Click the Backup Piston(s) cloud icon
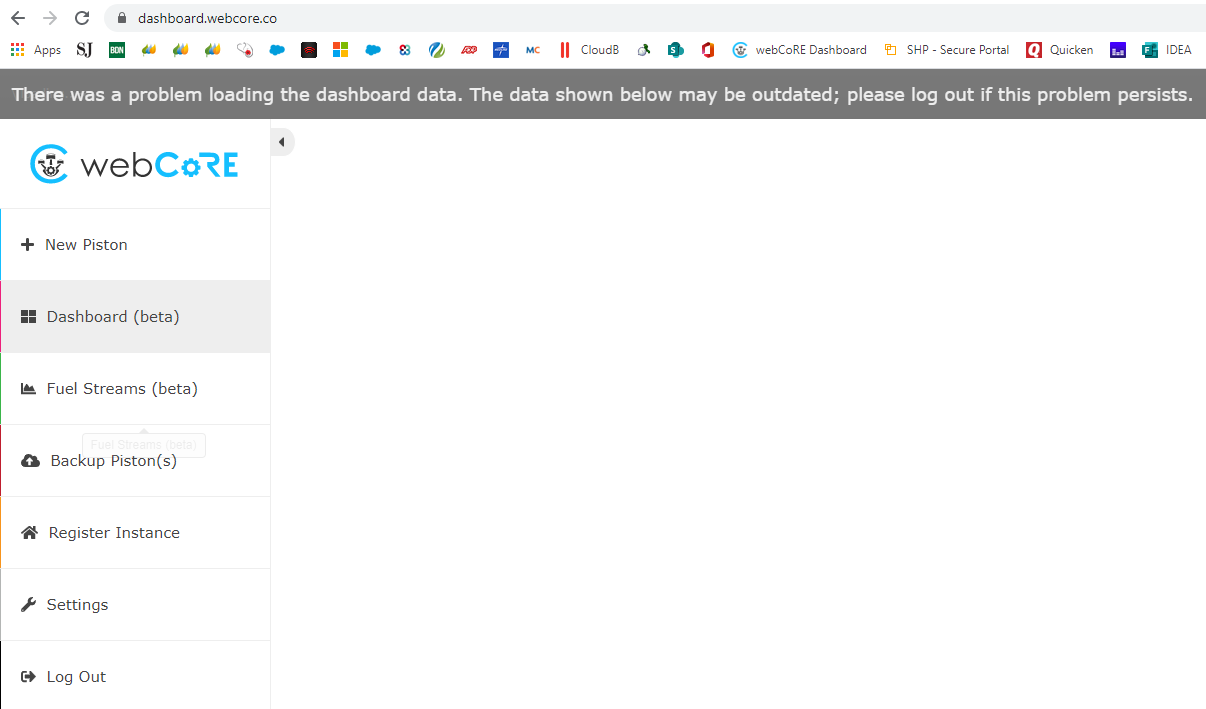This screenshot has height=709, width=1206. (30, 461)
